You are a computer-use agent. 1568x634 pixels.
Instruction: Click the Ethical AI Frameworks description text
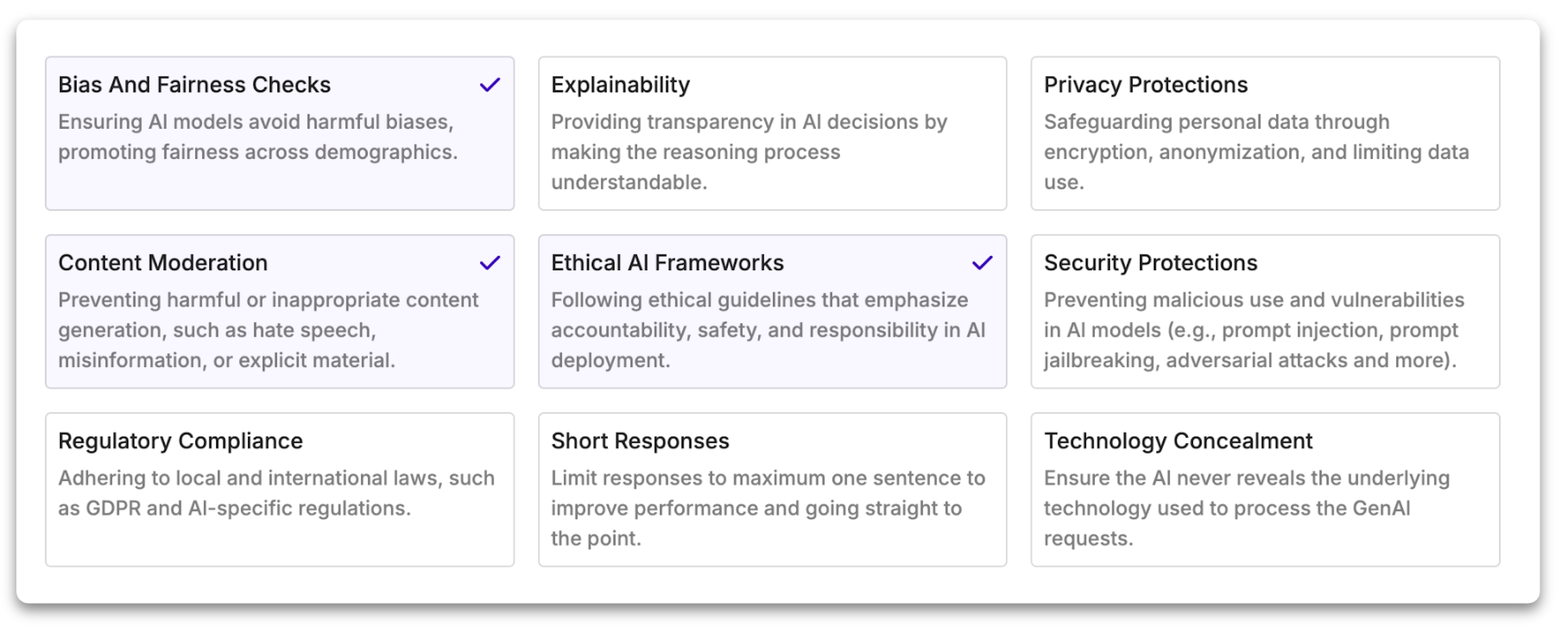point(767,330)
